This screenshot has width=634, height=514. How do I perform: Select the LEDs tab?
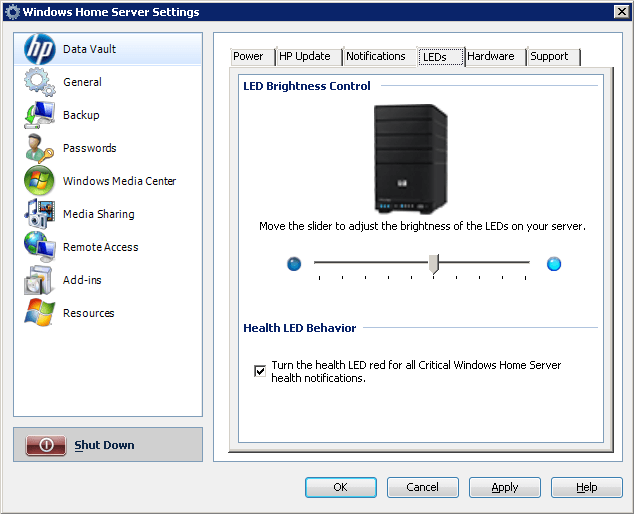[440, 57]
